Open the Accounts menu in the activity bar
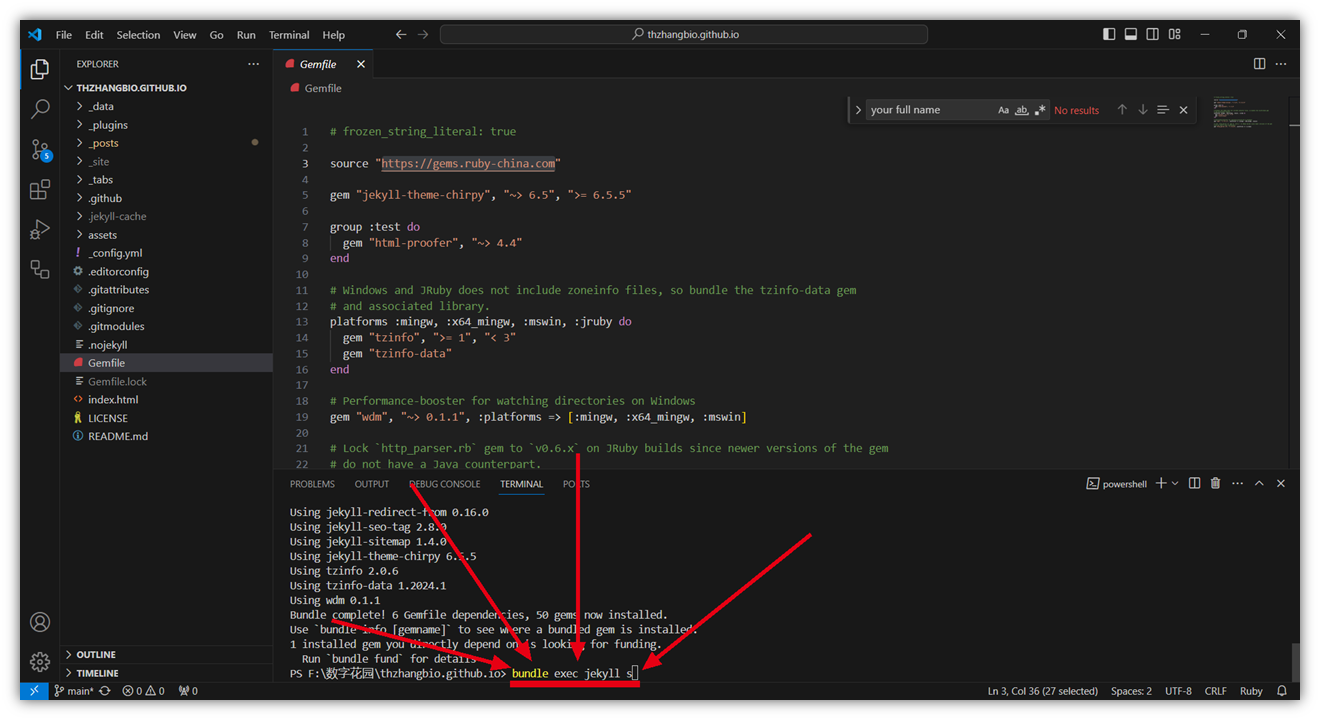 click(40, 622)
